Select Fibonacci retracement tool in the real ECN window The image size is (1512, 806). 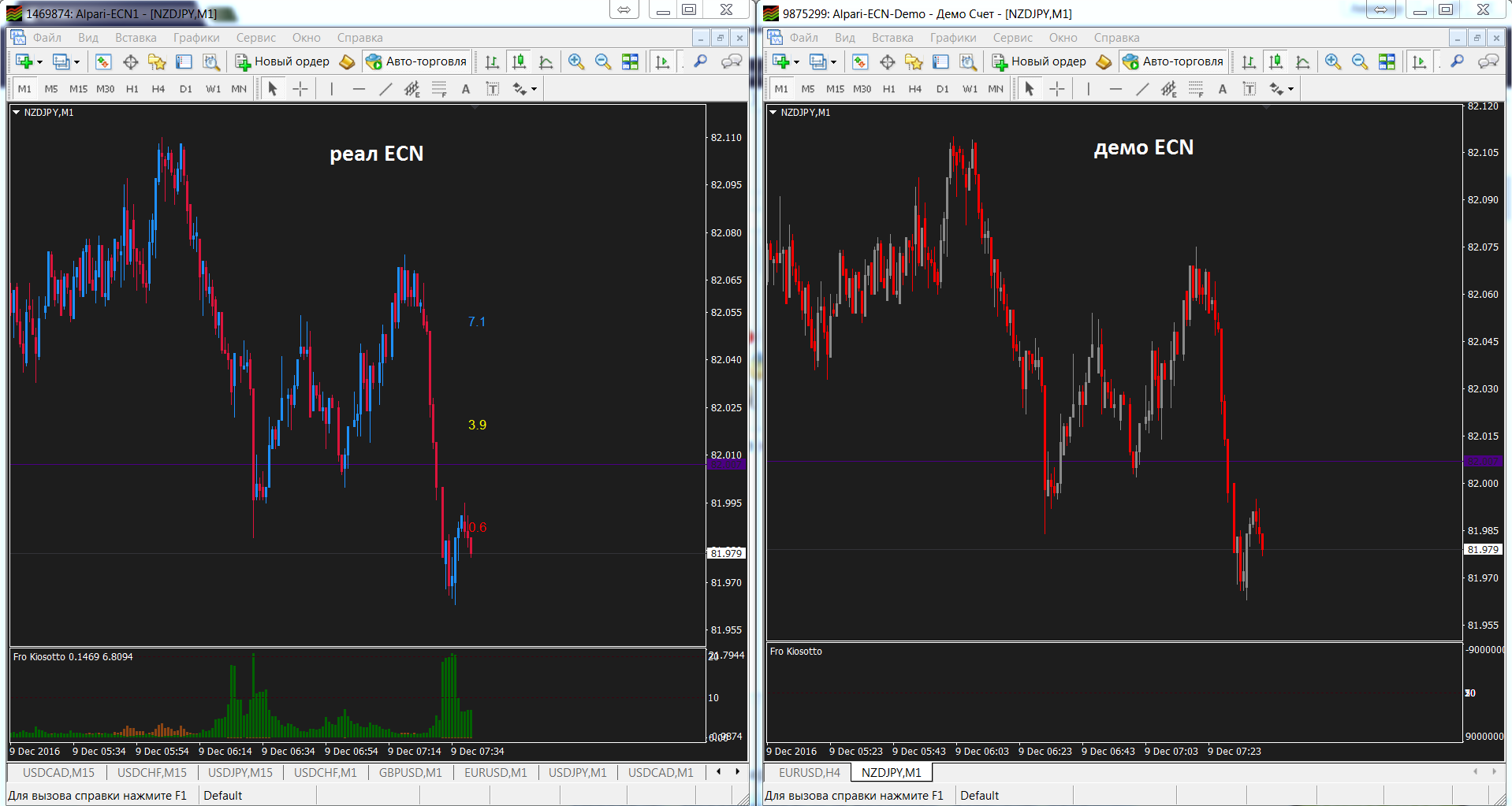(439, 89)
